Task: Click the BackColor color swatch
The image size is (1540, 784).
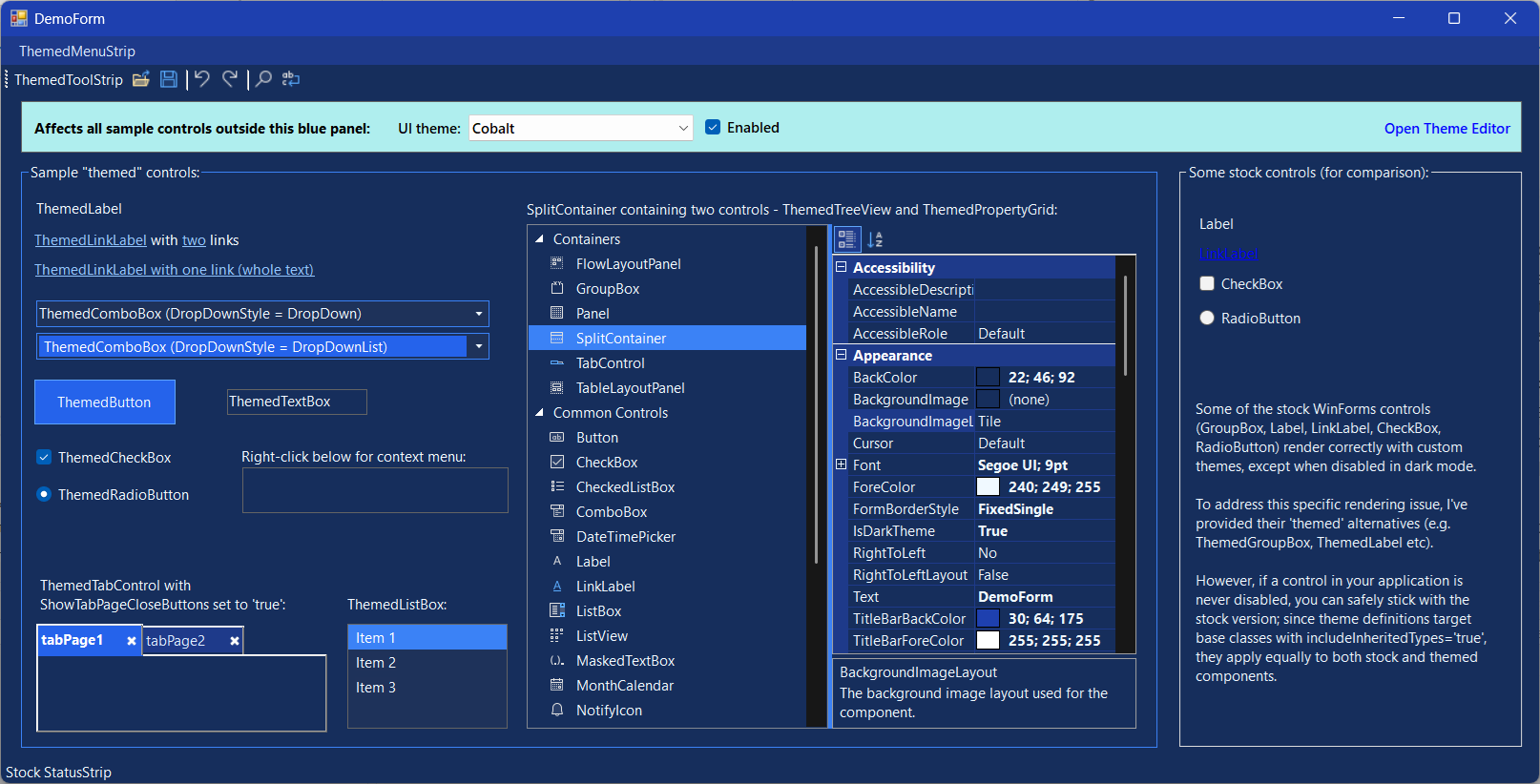Action: (x=988, y=377)
